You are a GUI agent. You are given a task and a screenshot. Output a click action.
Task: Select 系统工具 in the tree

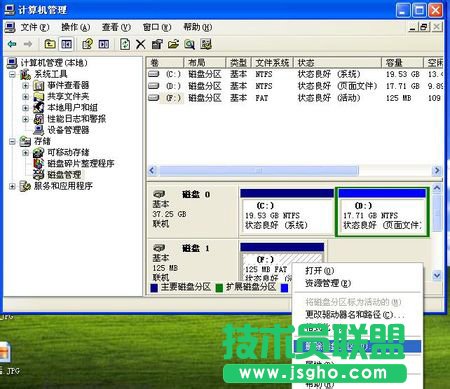click(x=51, y=74)
